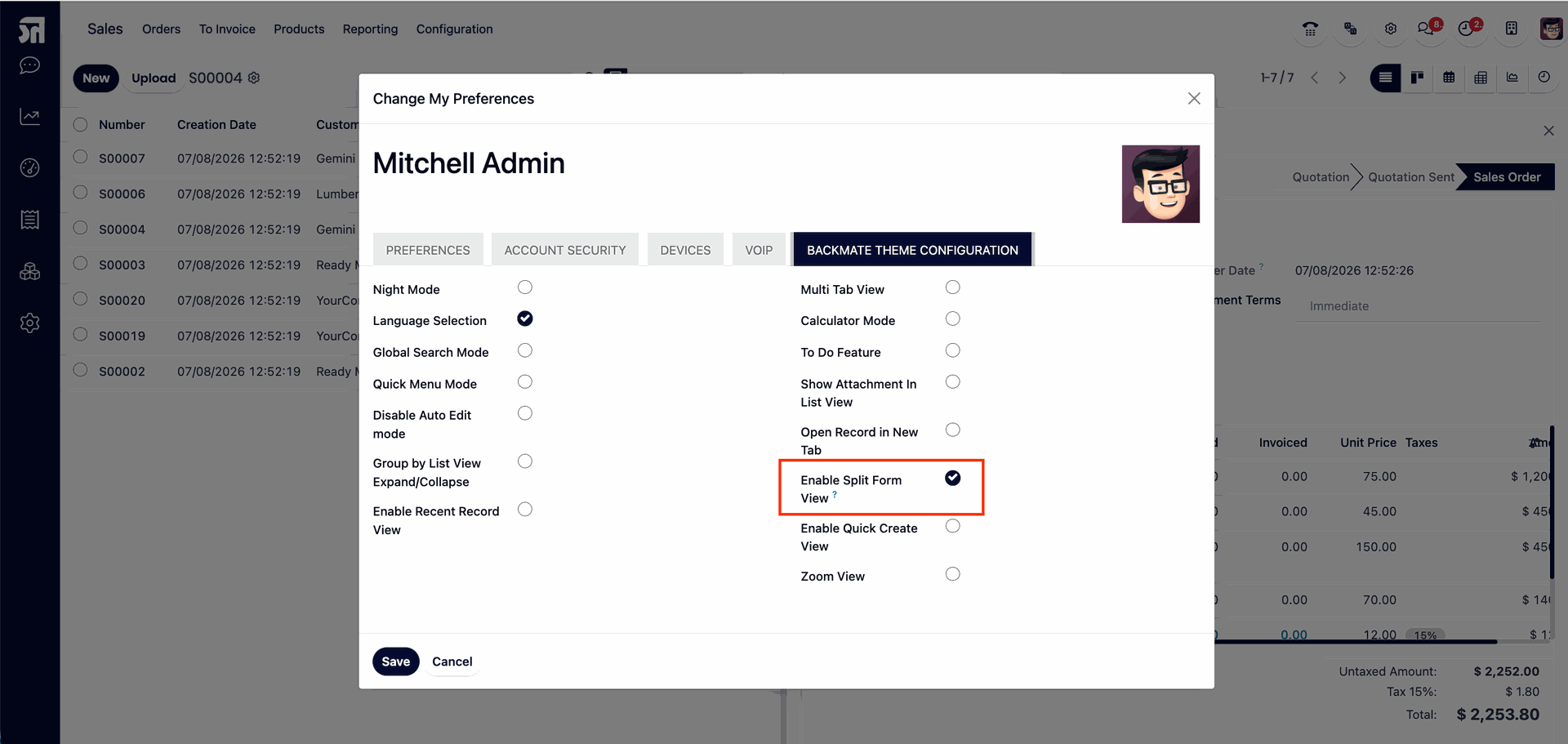Open the Reporting menu

370,29
